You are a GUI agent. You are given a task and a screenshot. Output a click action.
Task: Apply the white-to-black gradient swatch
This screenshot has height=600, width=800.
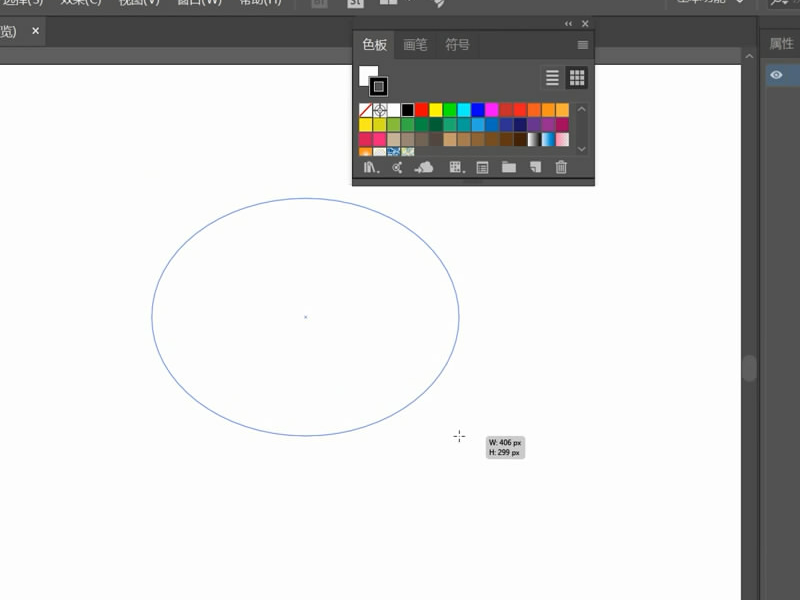pyautogui.click(x=534, y=139)
